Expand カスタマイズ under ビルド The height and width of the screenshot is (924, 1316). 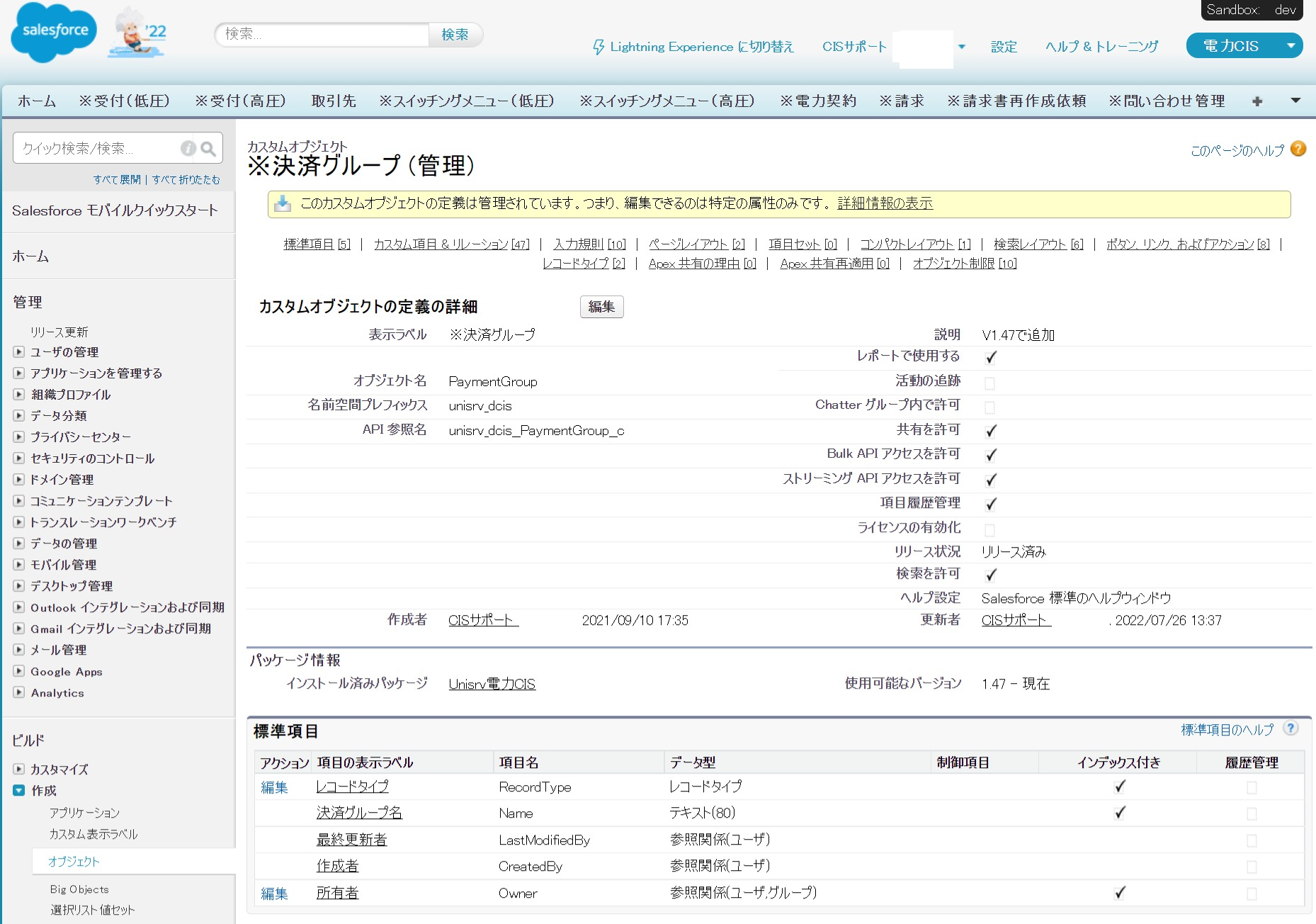[19, 769]
